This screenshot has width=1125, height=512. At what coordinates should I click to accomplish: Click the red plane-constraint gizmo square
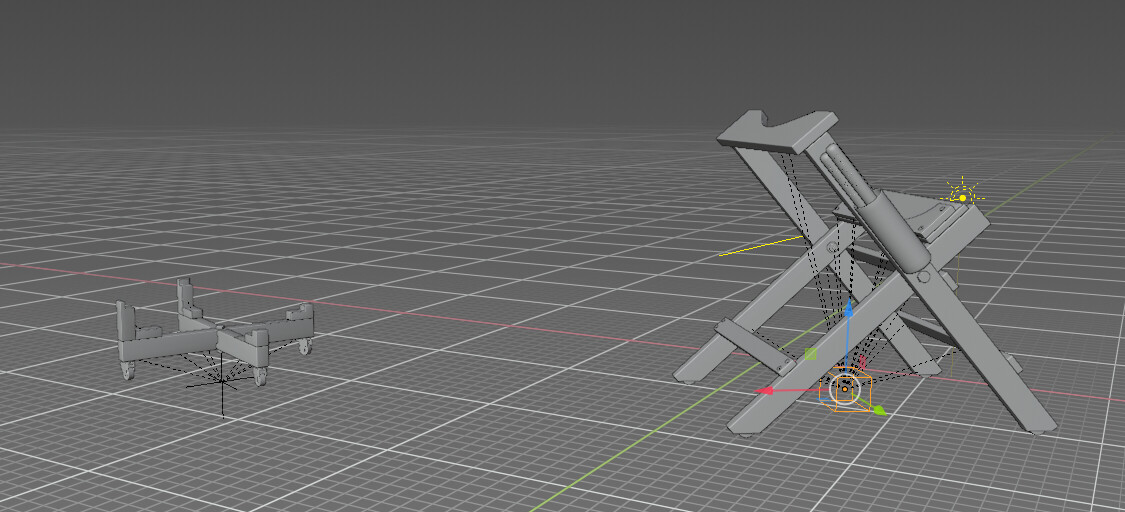click(x=862, y=363)
